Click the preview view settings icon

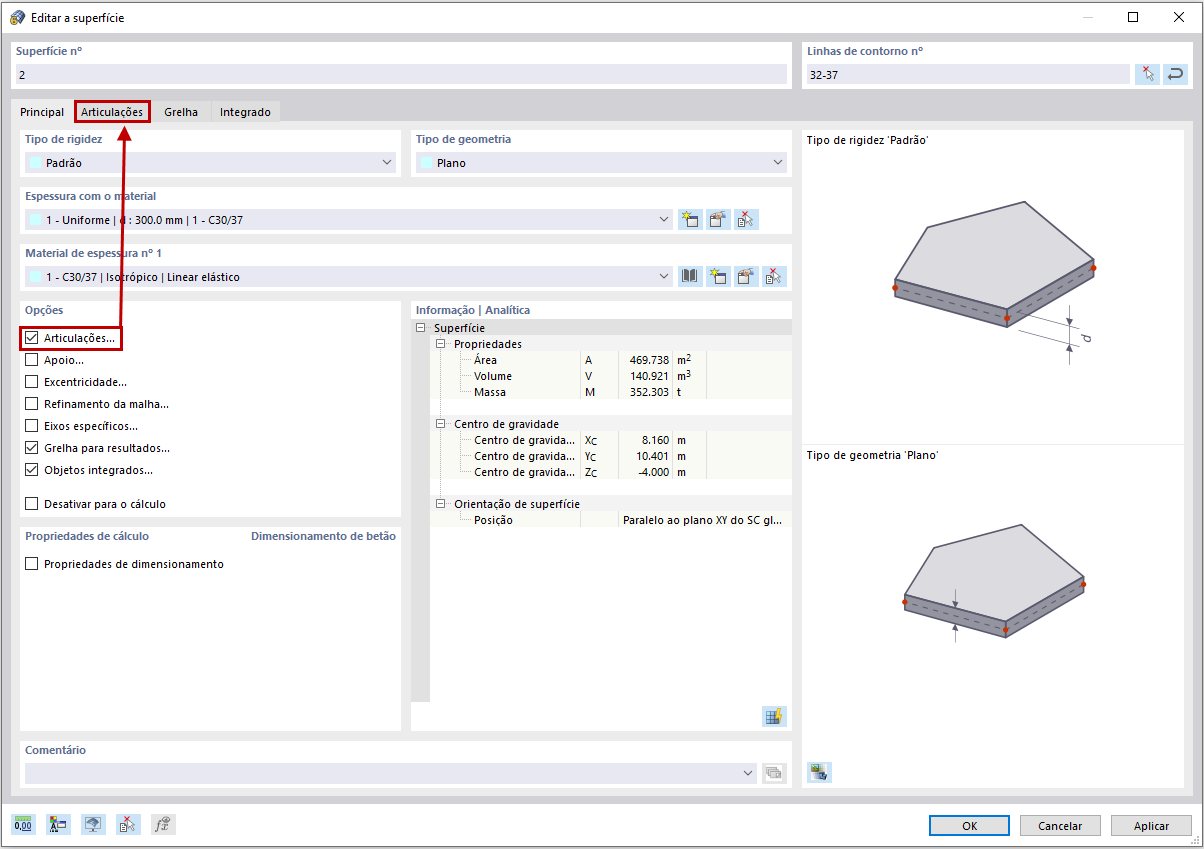click(x=820, y=772)
